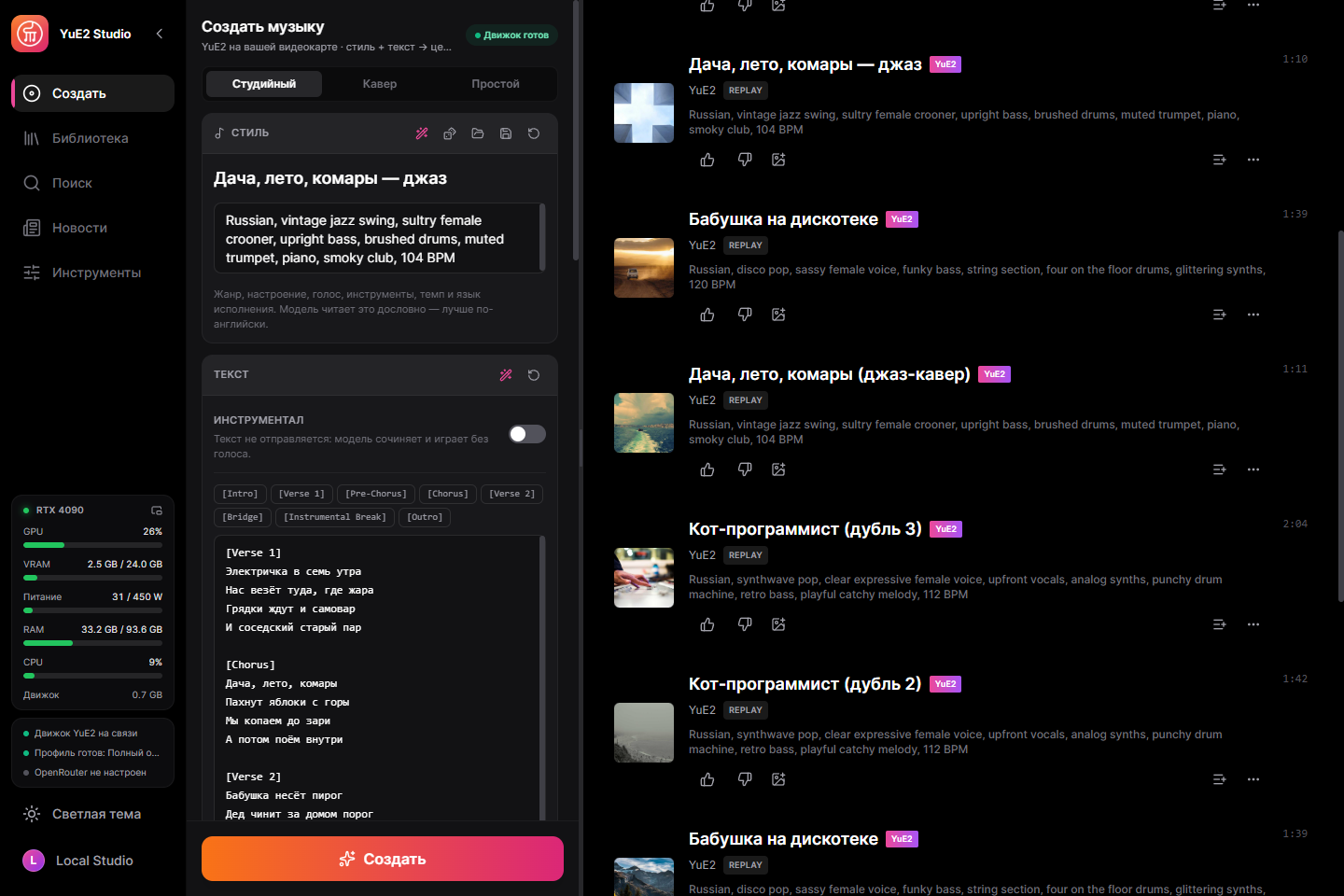Dislike the first Бабушка на дискотеке track
The height and width of the screenshot is (896, 1344).
point(745,315)
